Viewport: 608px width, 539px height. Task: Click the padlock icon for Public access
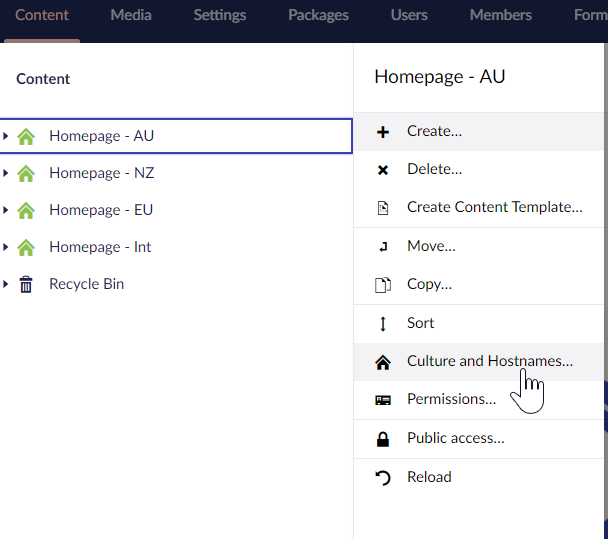point(383,439)
